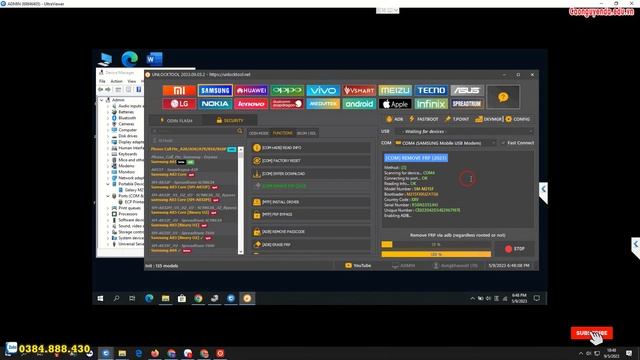Open the FUNCTIONS sub-tab
Screen dimensions: 640x360
point(282,133)
